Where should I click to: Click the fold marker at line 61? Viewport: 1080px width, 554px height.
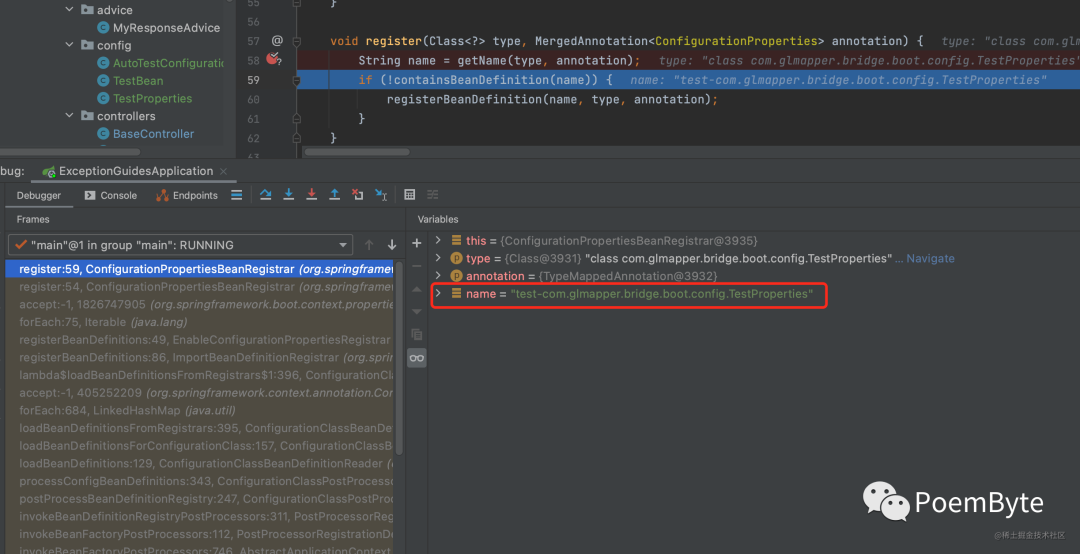click(297, 119)
